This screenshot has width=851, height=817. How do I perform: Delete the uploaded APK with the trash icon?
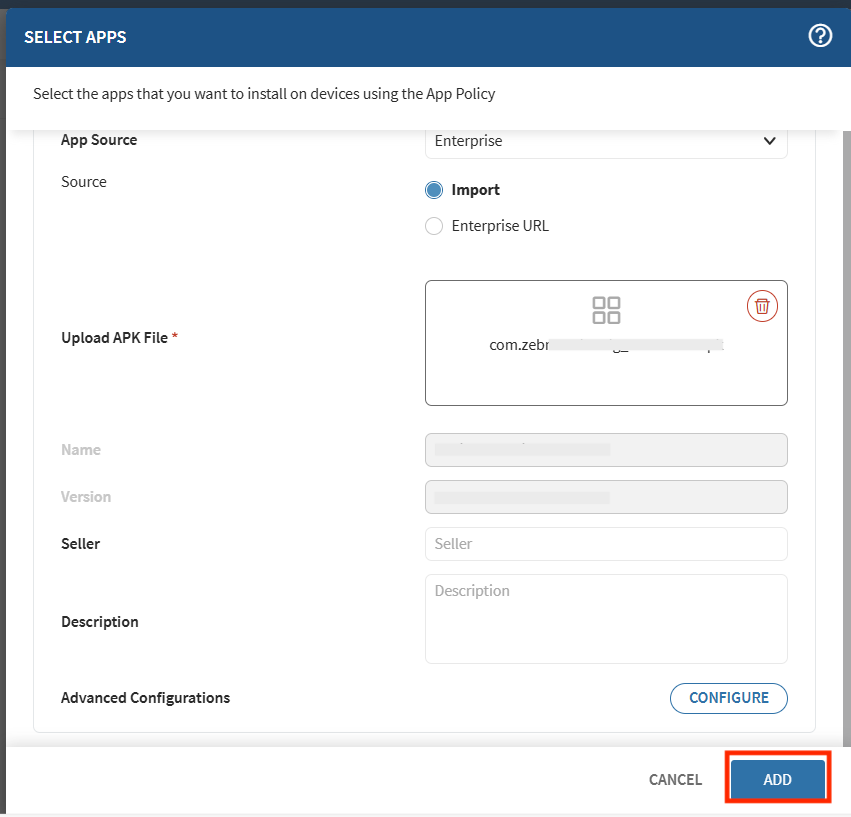pos(762,306)
